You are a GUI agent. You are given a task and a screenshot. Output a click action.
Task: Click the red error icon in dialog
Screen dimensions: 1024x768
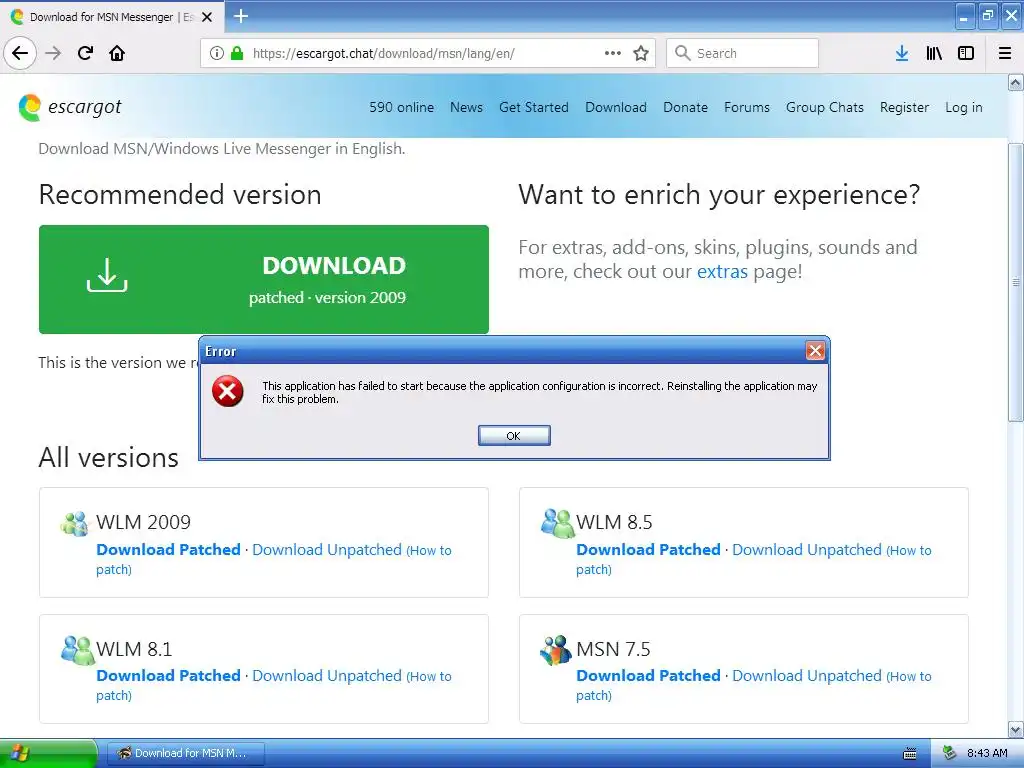[227, 391]
